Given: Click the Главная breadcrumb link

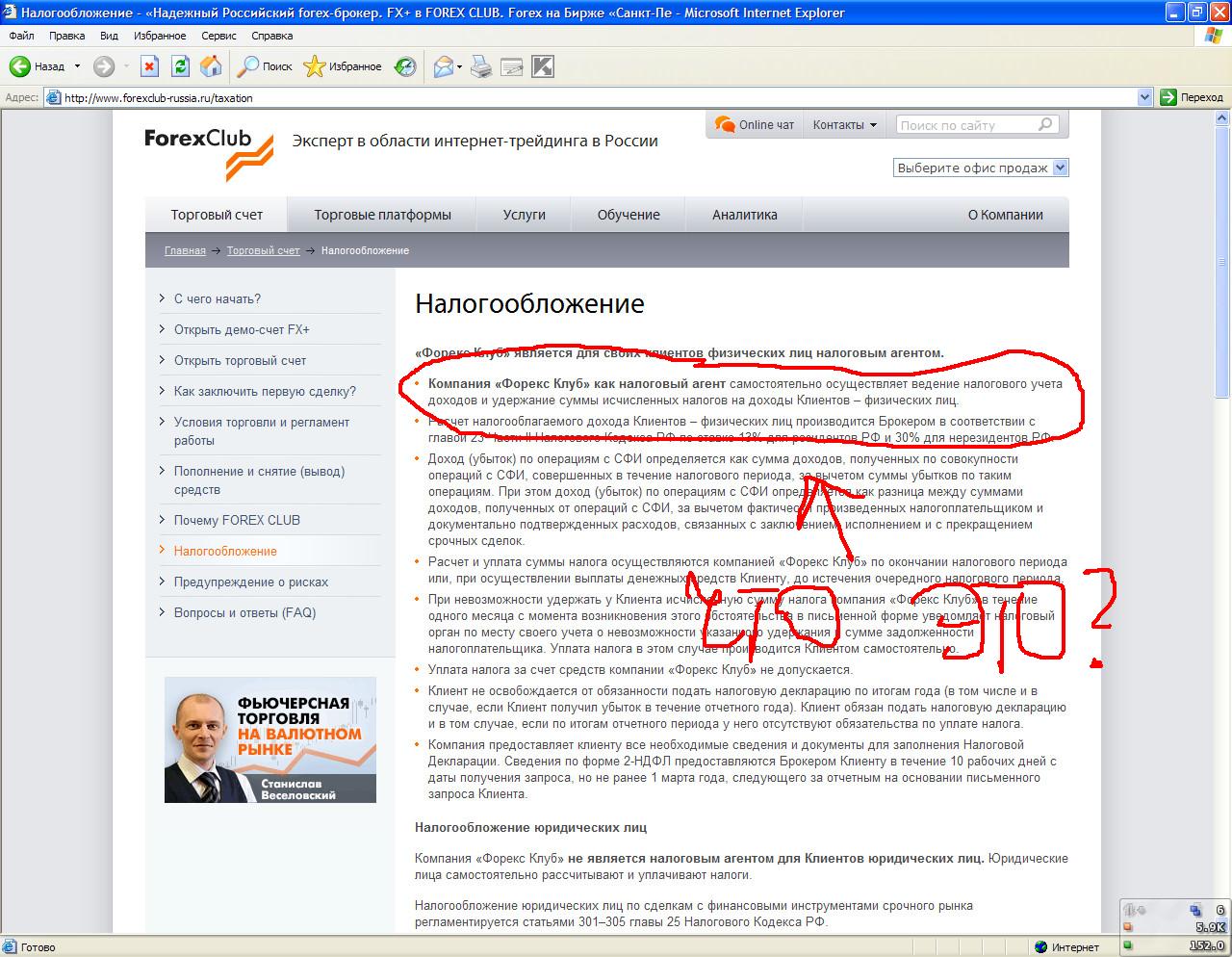Looking at the screenshot, I should point(185,250).
